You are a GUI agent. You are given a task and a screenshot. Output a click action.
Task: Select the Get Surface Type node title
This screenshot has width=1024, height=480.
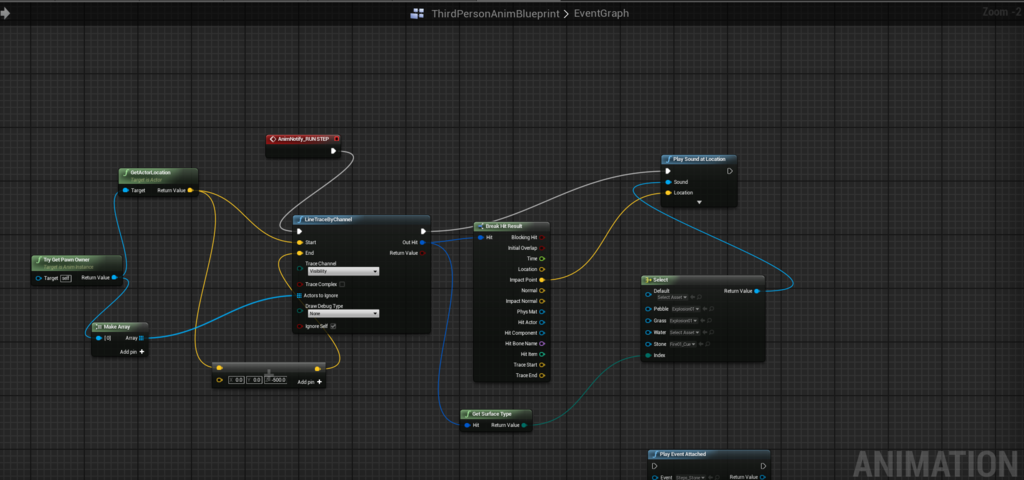[x=491, y=414]
